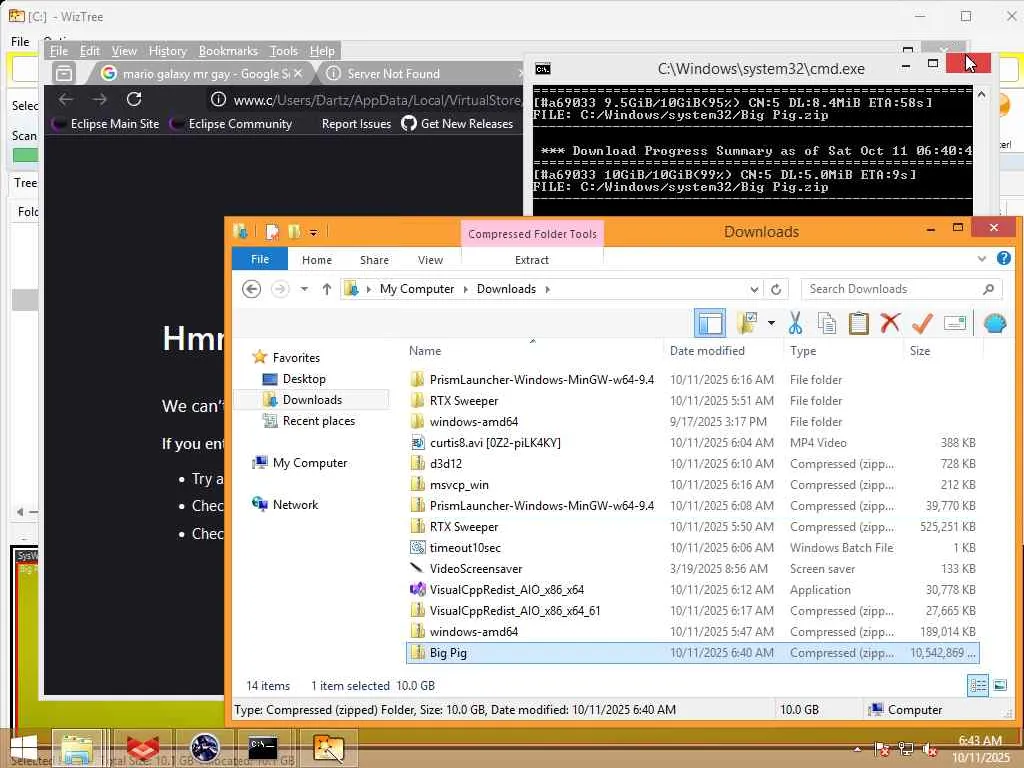Select the Compressed Folder Tools contextual tab
Viewport: 1024px width, 768px height.
click(x=532, y=234)
